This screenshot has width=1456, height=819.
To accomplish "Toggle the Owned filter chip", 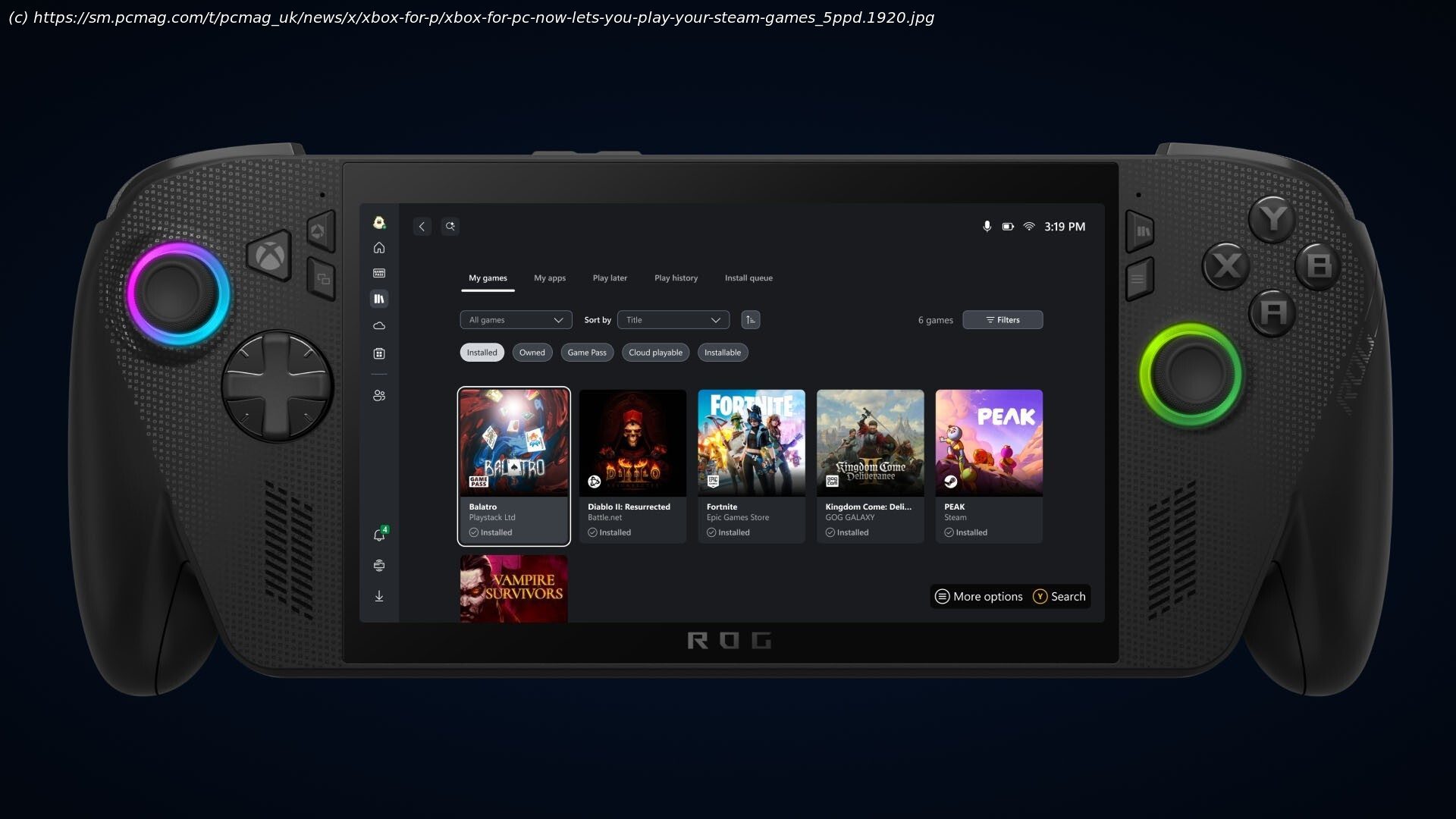I will [532, 353].
